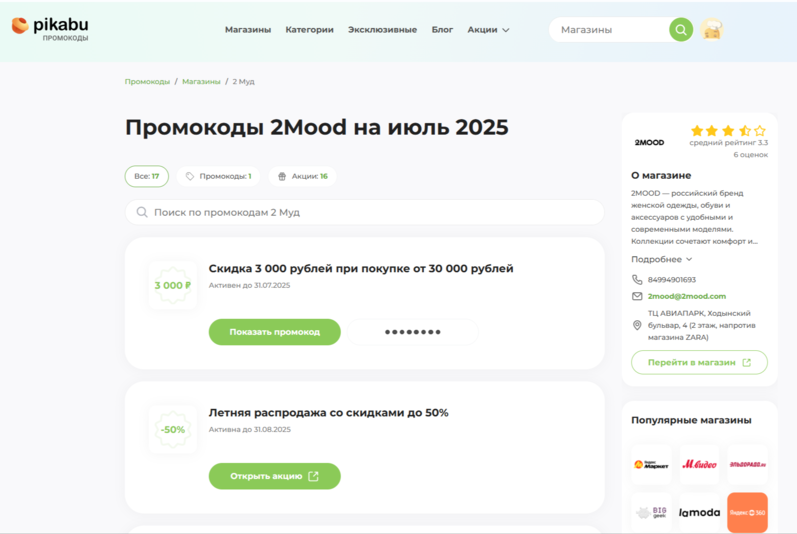The image size is (797, 534).
Task: Click the -50% discount badge
Action: 173,429
